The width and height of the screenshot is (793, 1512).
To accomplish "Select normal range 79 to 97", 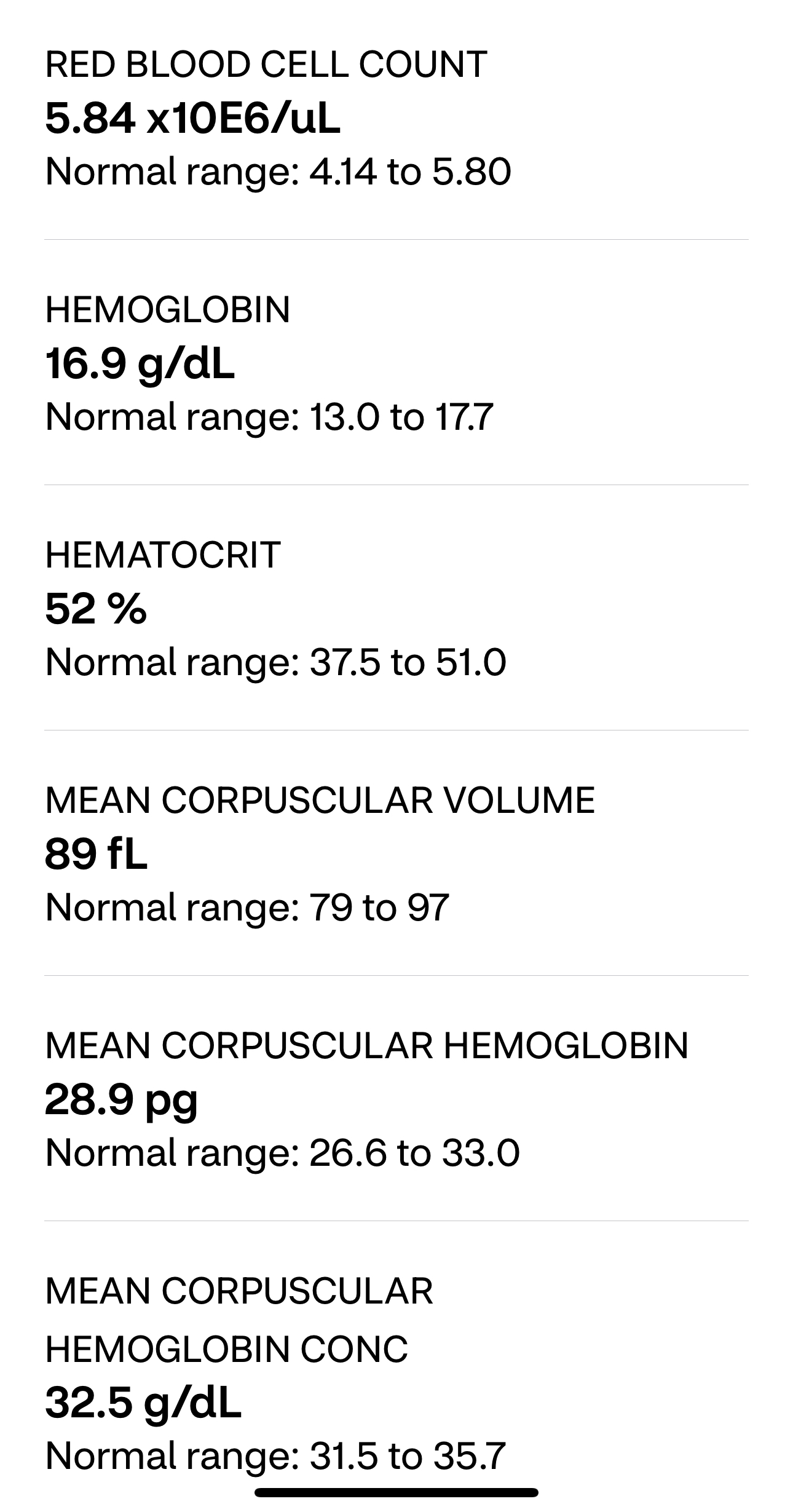I will point(247,908).
